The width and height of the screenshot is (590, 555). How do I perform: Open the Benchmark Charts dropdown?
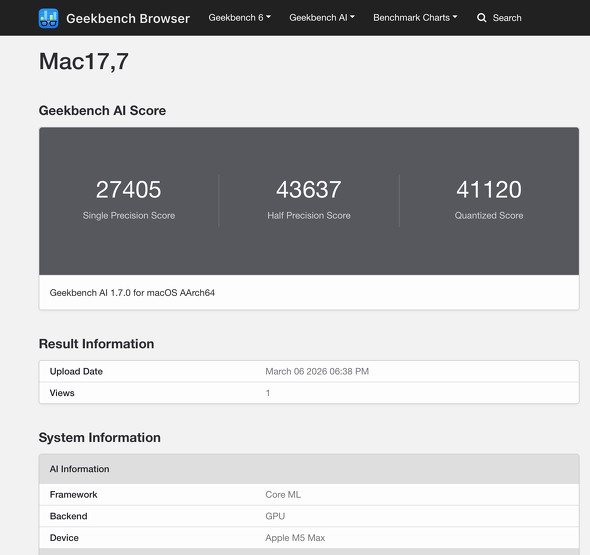point(415,18)
